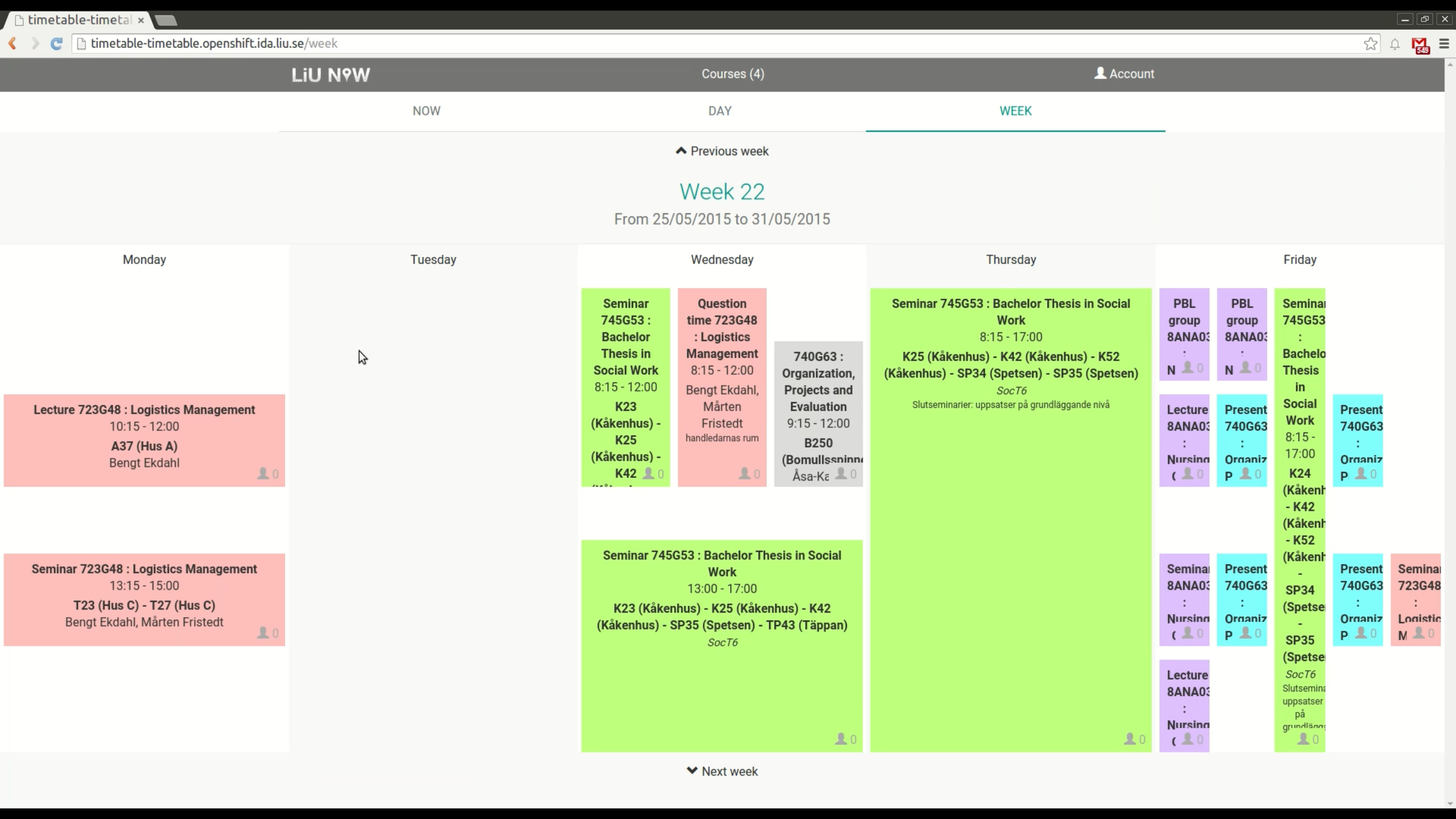Open Monday Seminar 723G48 Logistics Management event
Screen dimensions: 1456x819
click(144, 599)
